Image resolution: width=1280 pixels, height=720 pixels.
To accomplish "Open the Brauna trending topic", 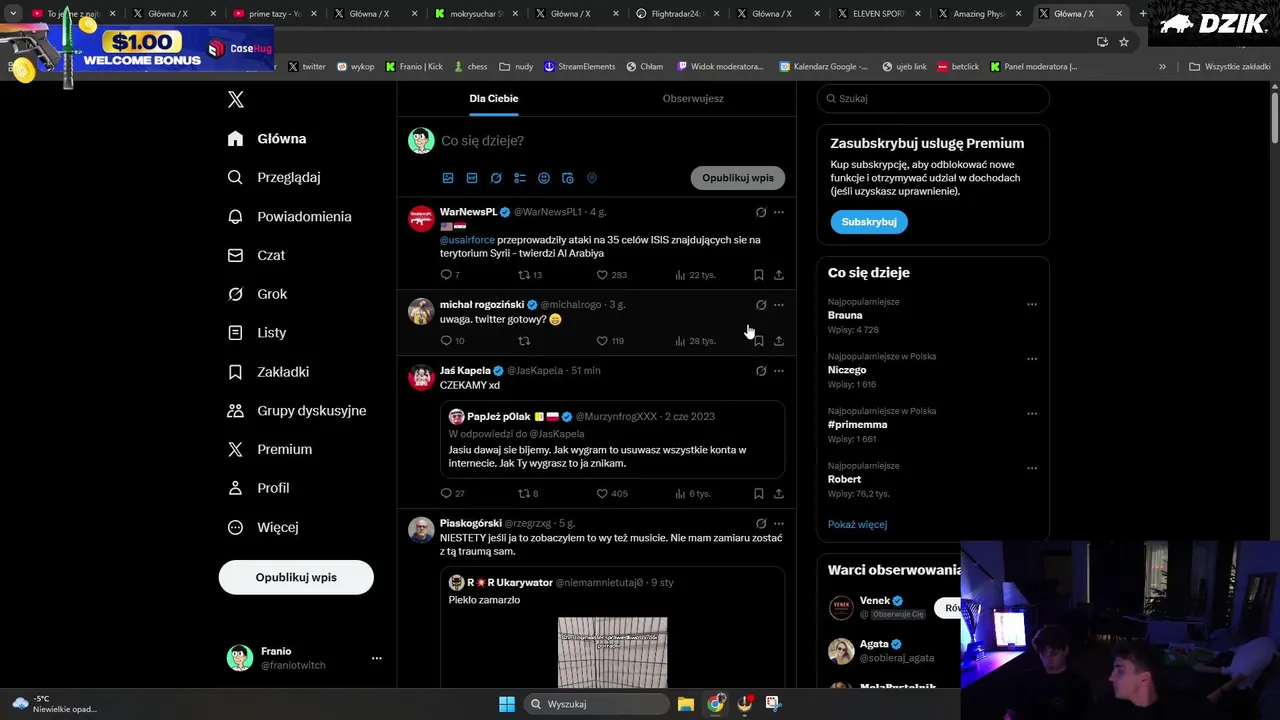I will pyautogui.click(x=845, y=315).
